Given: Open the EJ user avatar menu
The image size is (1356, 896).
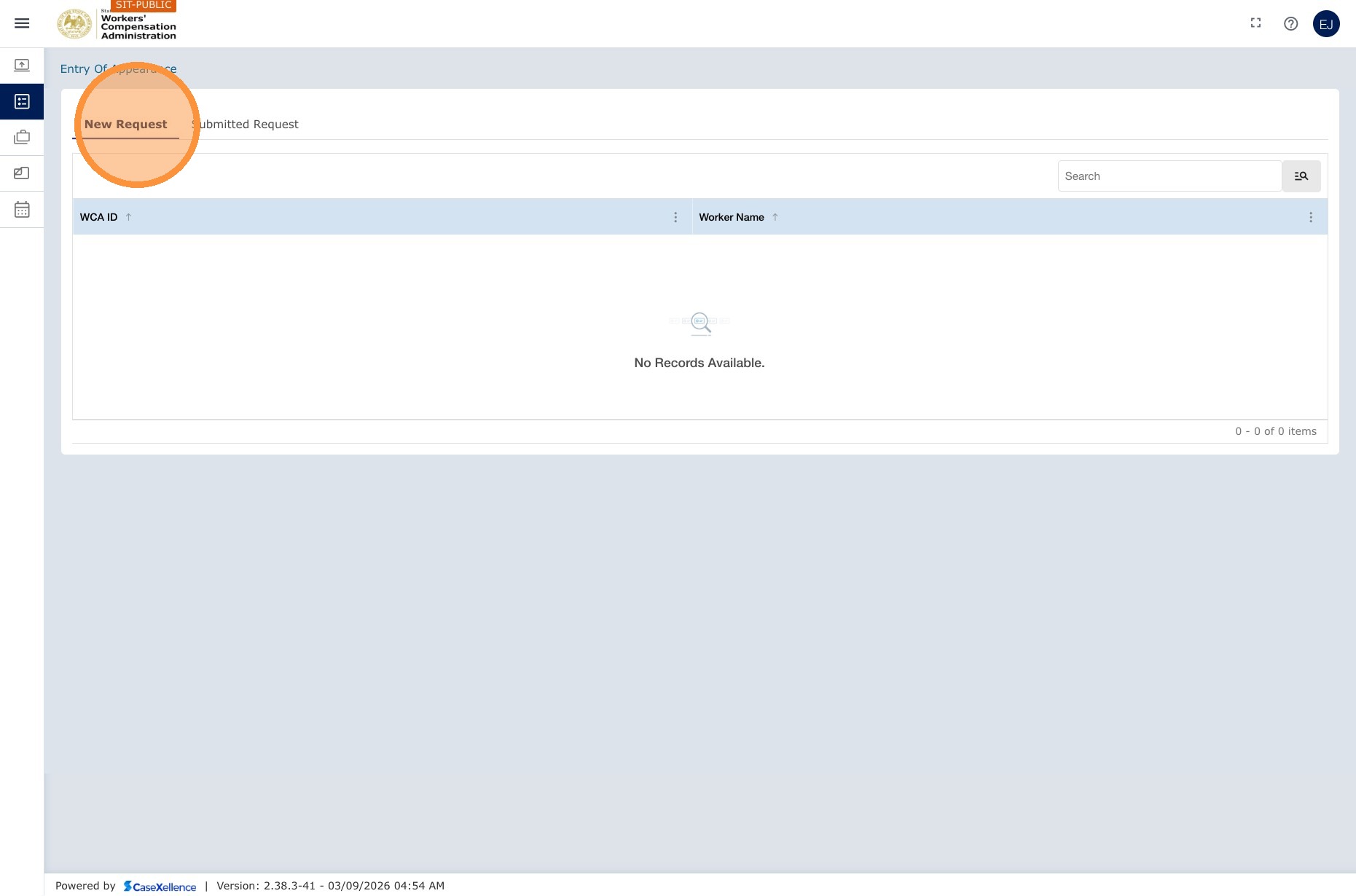Looking at the screenshot, I should [x=1326, y=24].
